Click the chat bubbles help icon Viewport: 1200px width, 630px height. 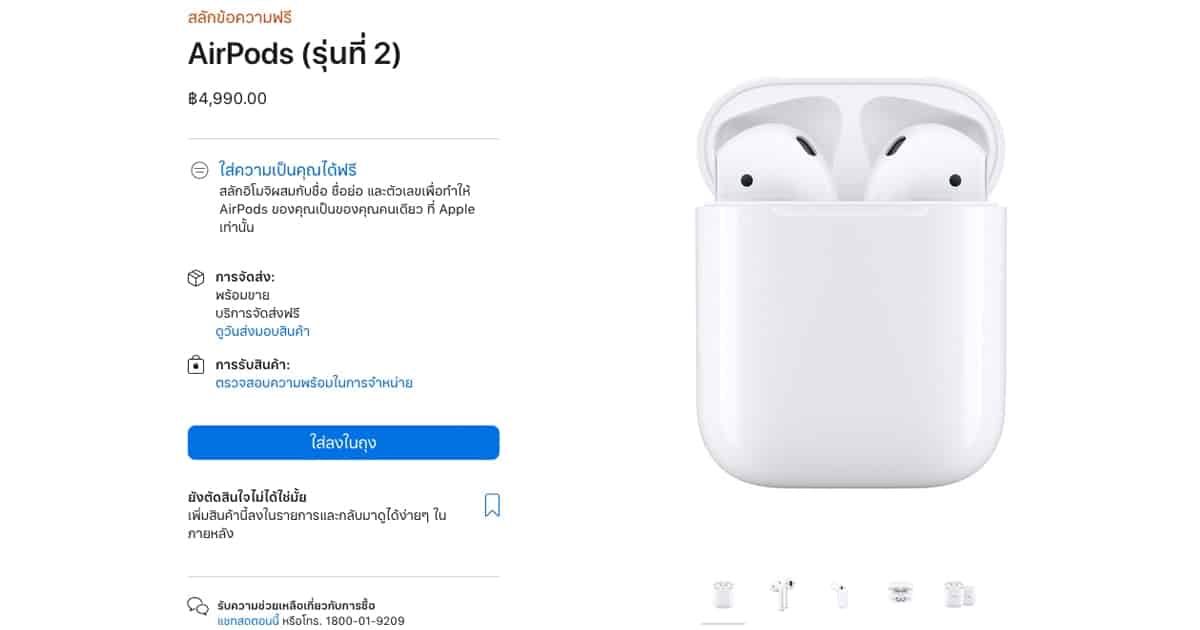[x=198, y=606]
